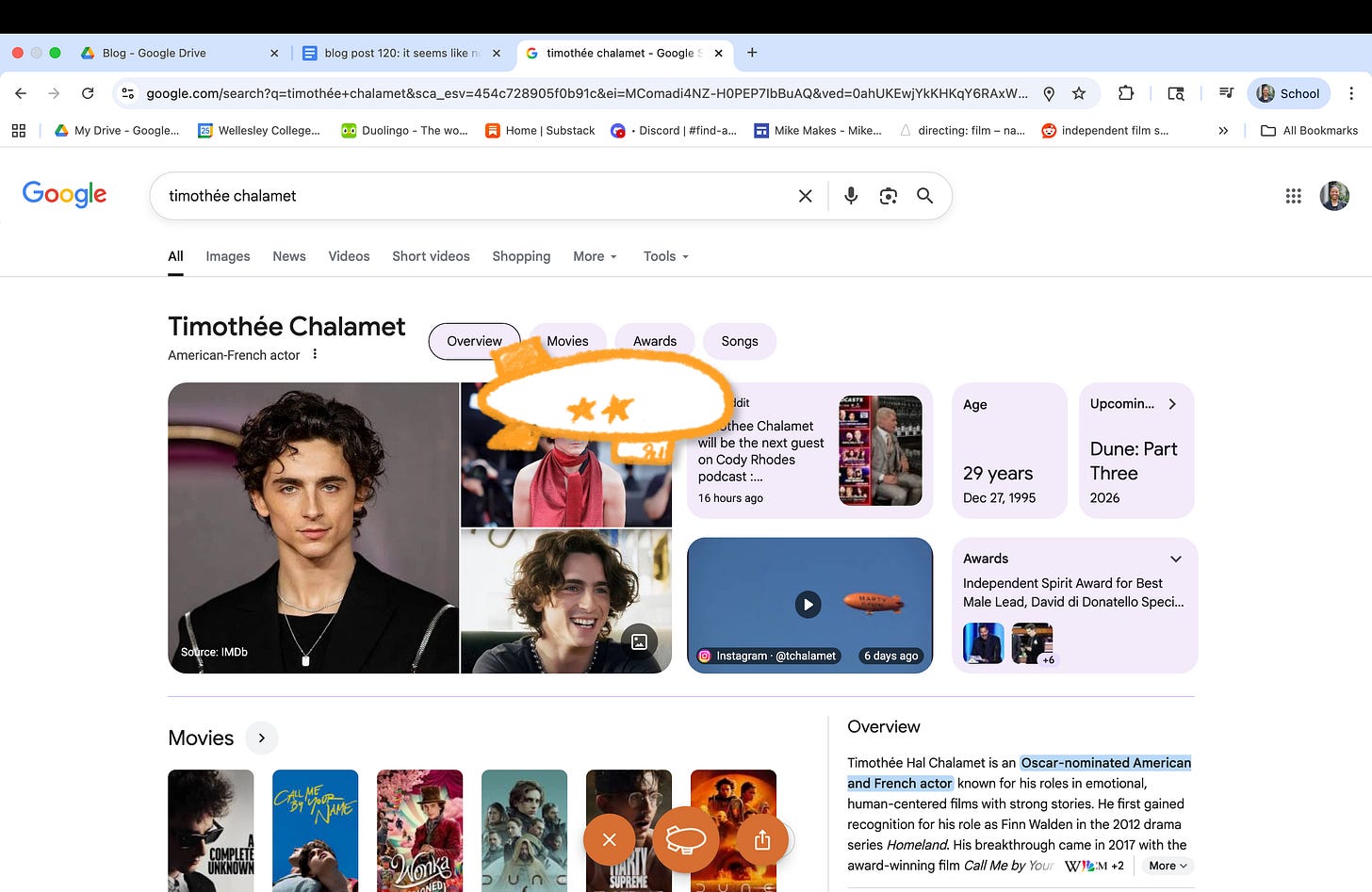The image size is (1372, 892).
Task: Open Mike Makes bookmark
Action: (x=818, y=131)
